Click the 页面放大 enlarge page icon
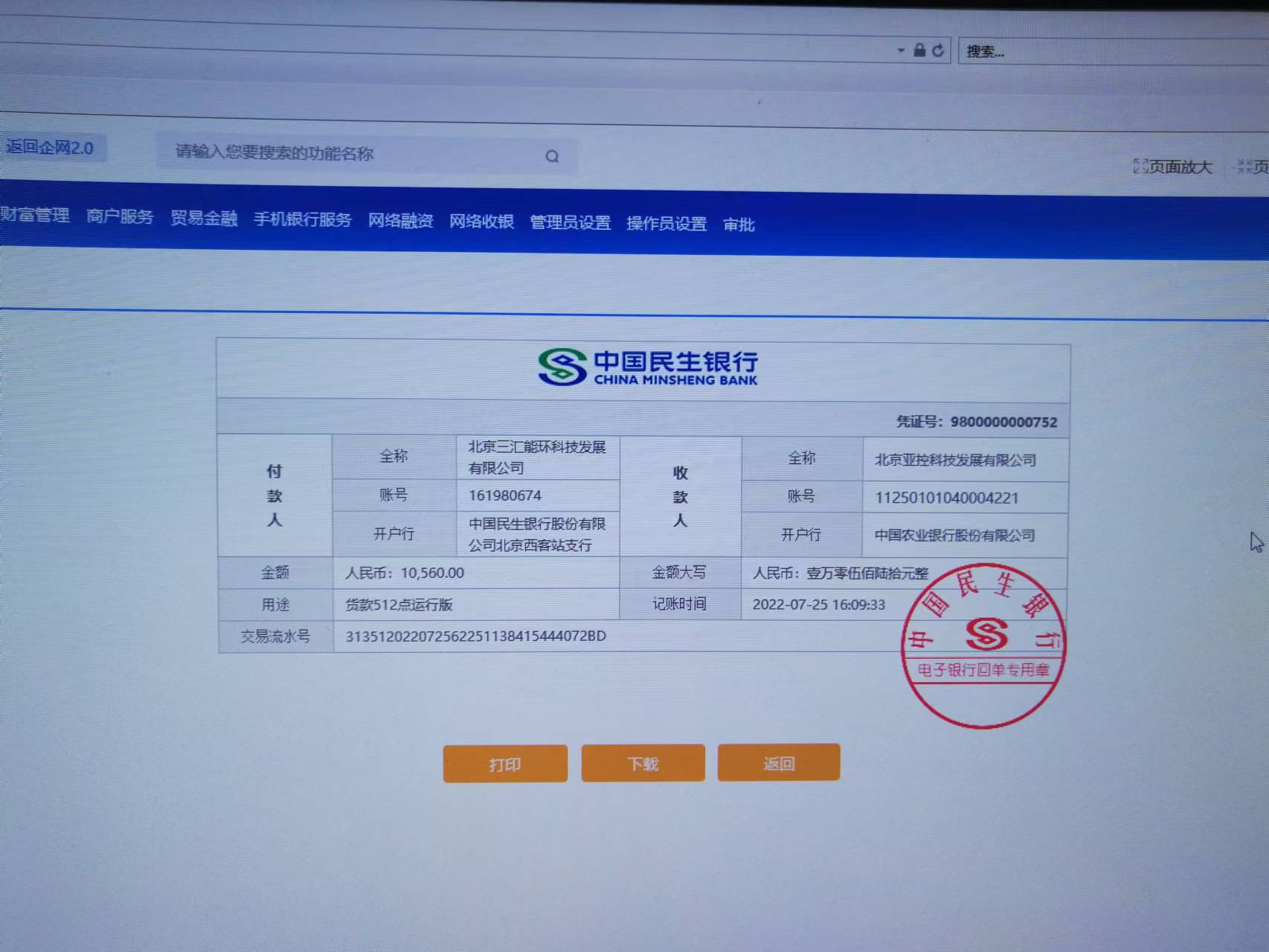The height and width of the screenshot is (952, 1269). [1140, 166]
